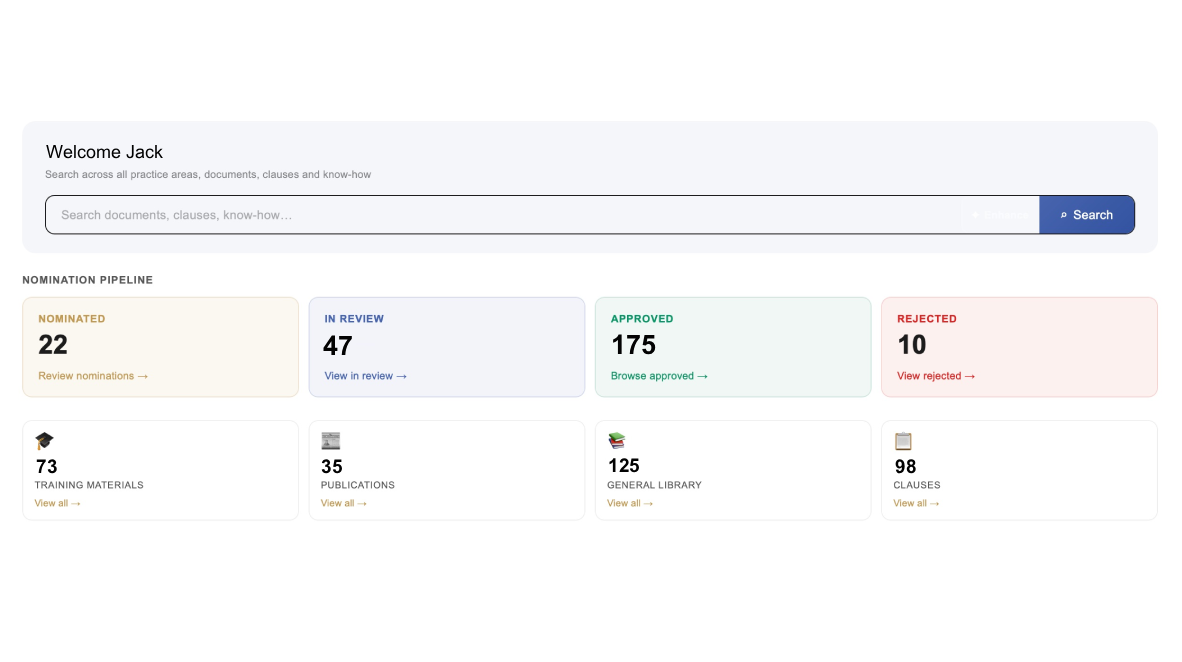Open the Review nominations link
The height and width of the screenshot is (662, 1182).
click(93, 375)
